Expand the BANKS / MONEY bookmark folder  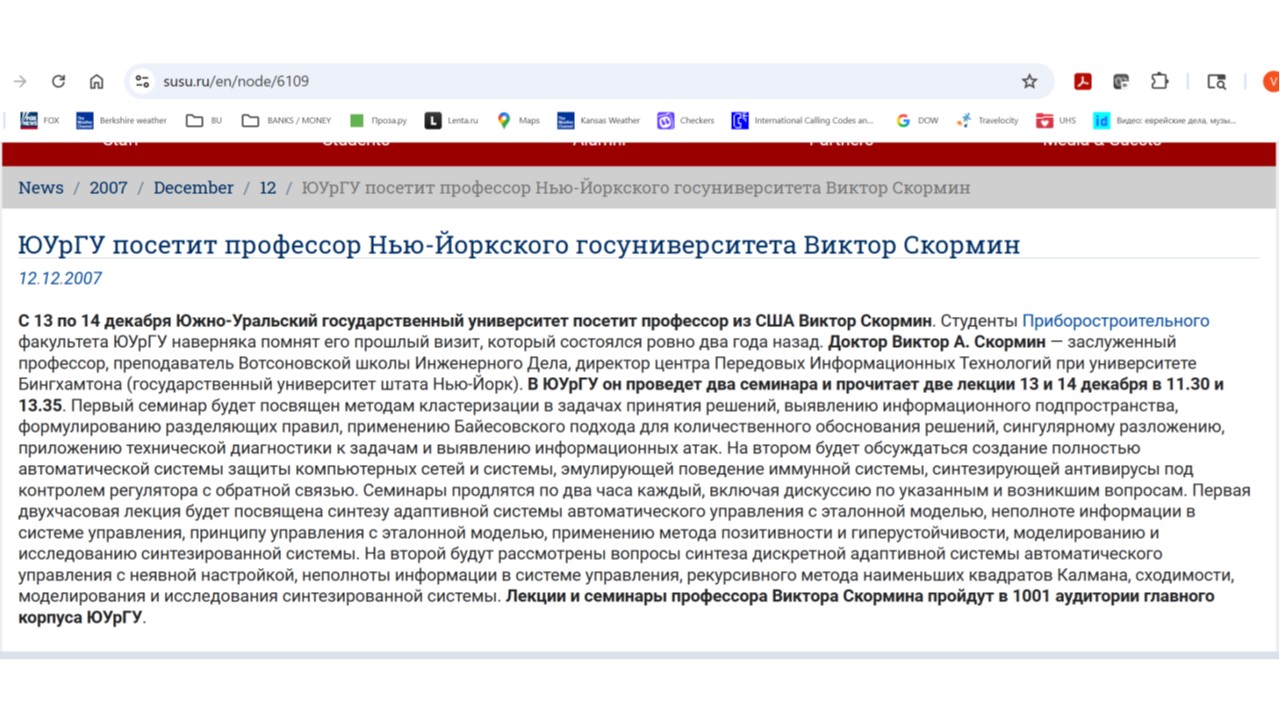point(286,120)
